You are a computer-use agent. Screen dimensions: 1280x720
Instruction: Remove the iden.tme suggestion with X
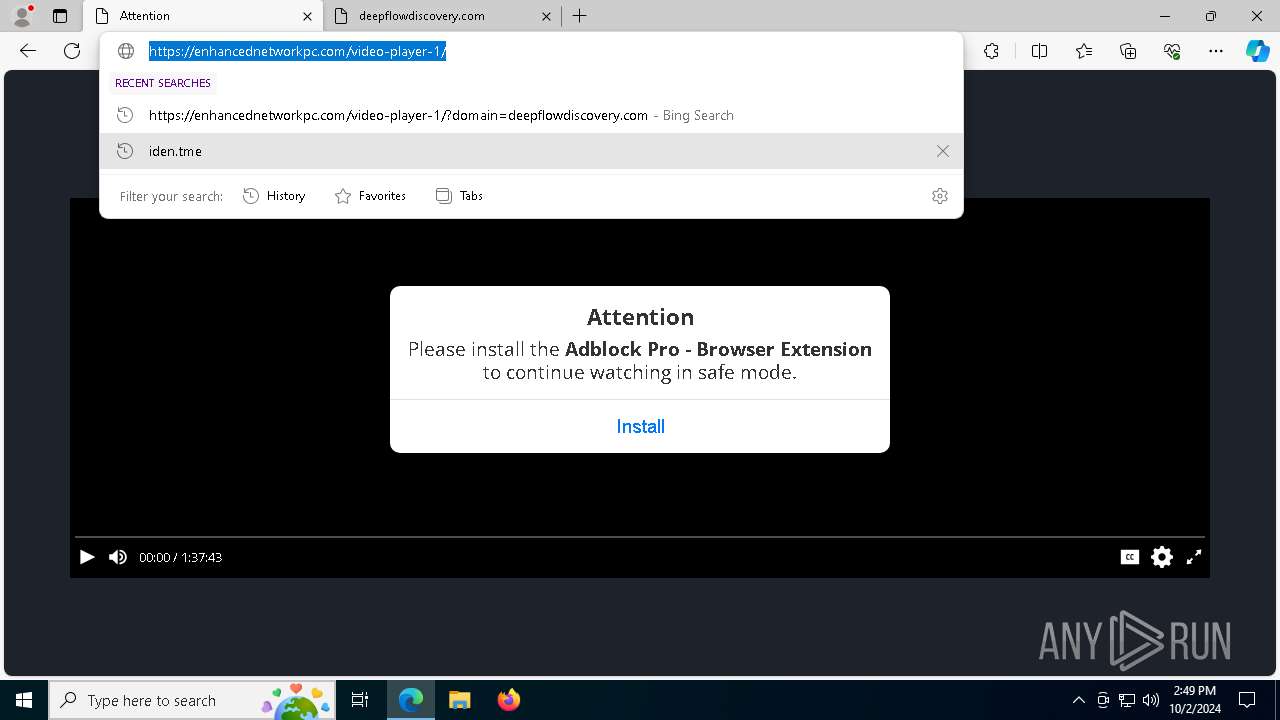942,151
